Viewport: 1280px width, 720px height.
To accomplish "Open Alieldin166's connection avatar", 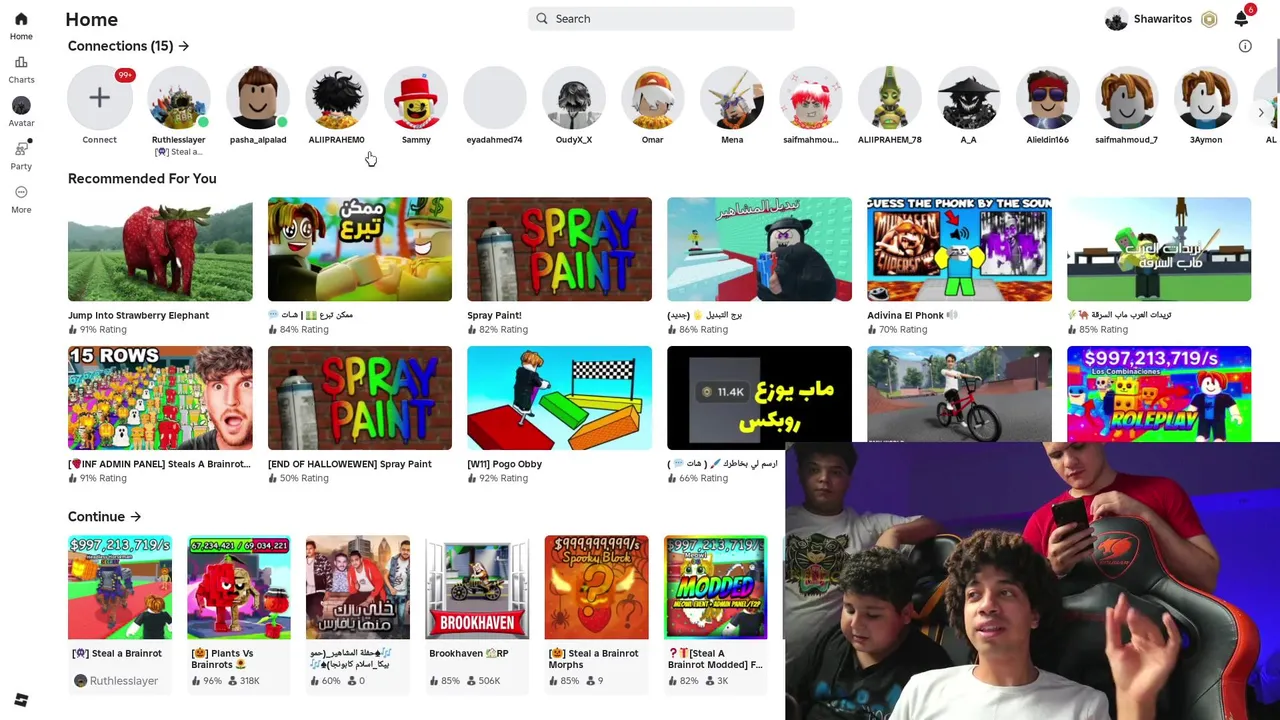I will (x=1048, y=97).
